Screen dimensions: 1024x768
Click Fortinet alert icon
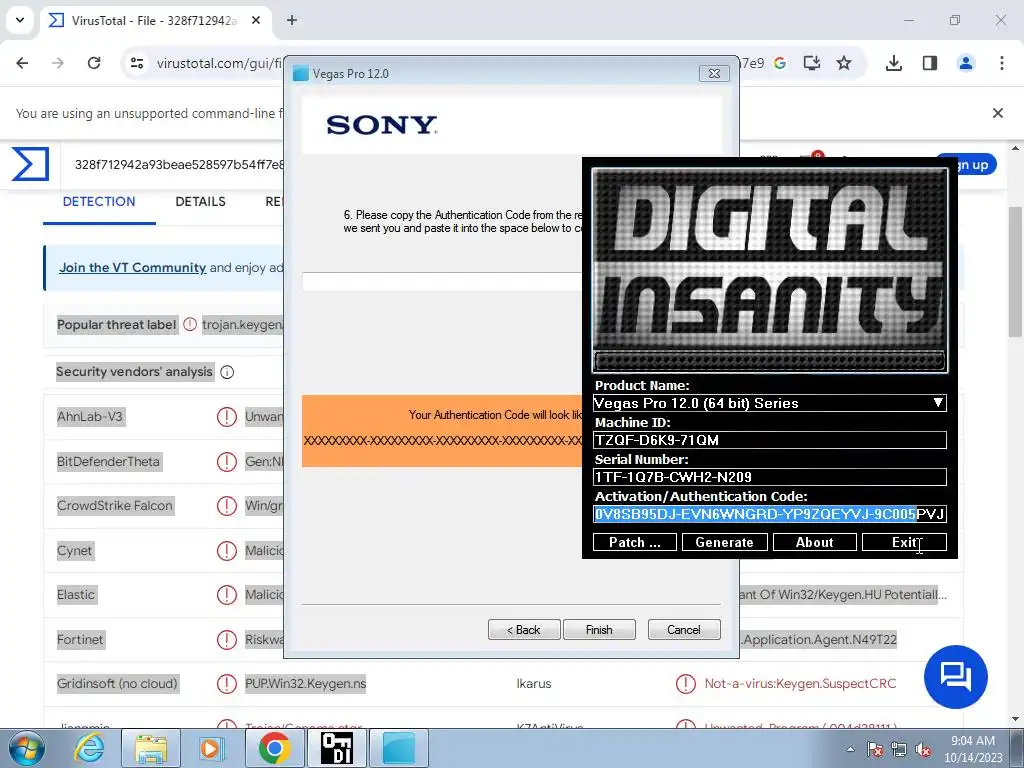coord(227,639)
